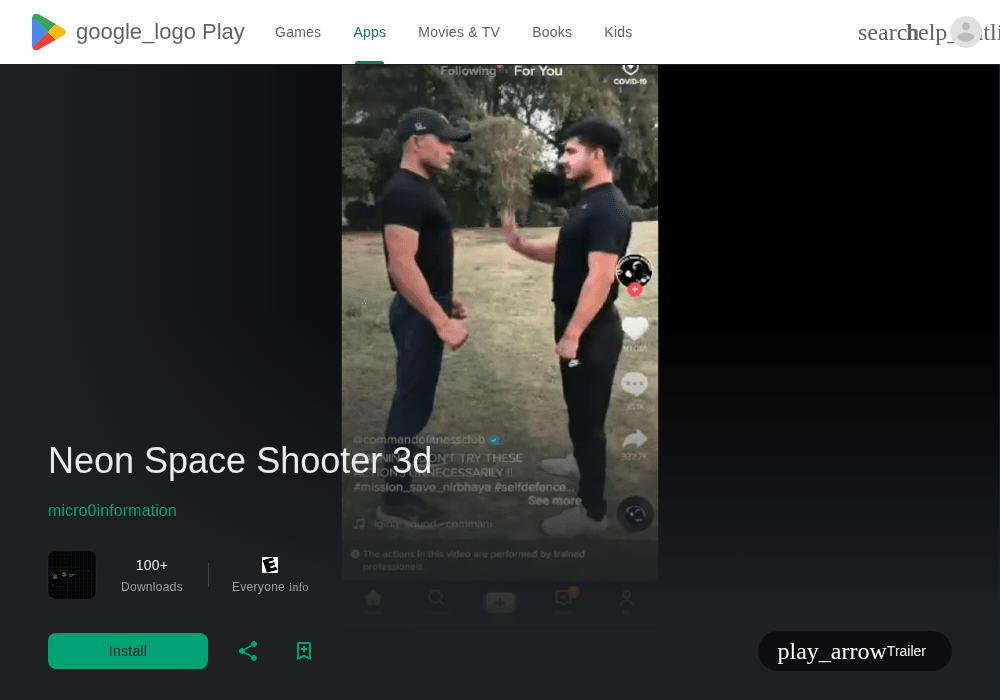Add app to wishlist with bookmark icon

point(304,651)
